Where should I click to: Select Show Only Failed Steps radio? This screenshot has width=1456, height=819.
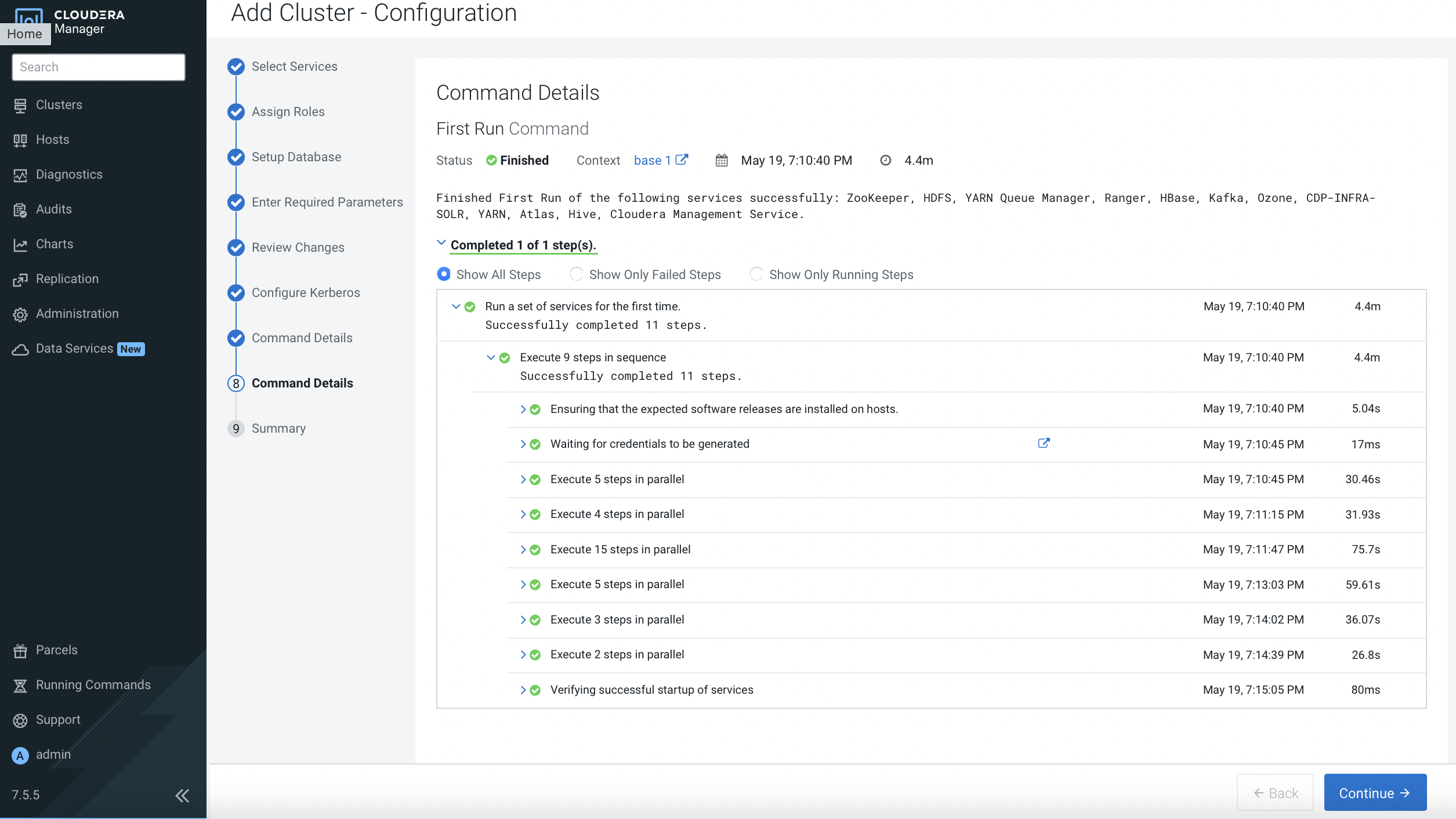pos(577,274)
